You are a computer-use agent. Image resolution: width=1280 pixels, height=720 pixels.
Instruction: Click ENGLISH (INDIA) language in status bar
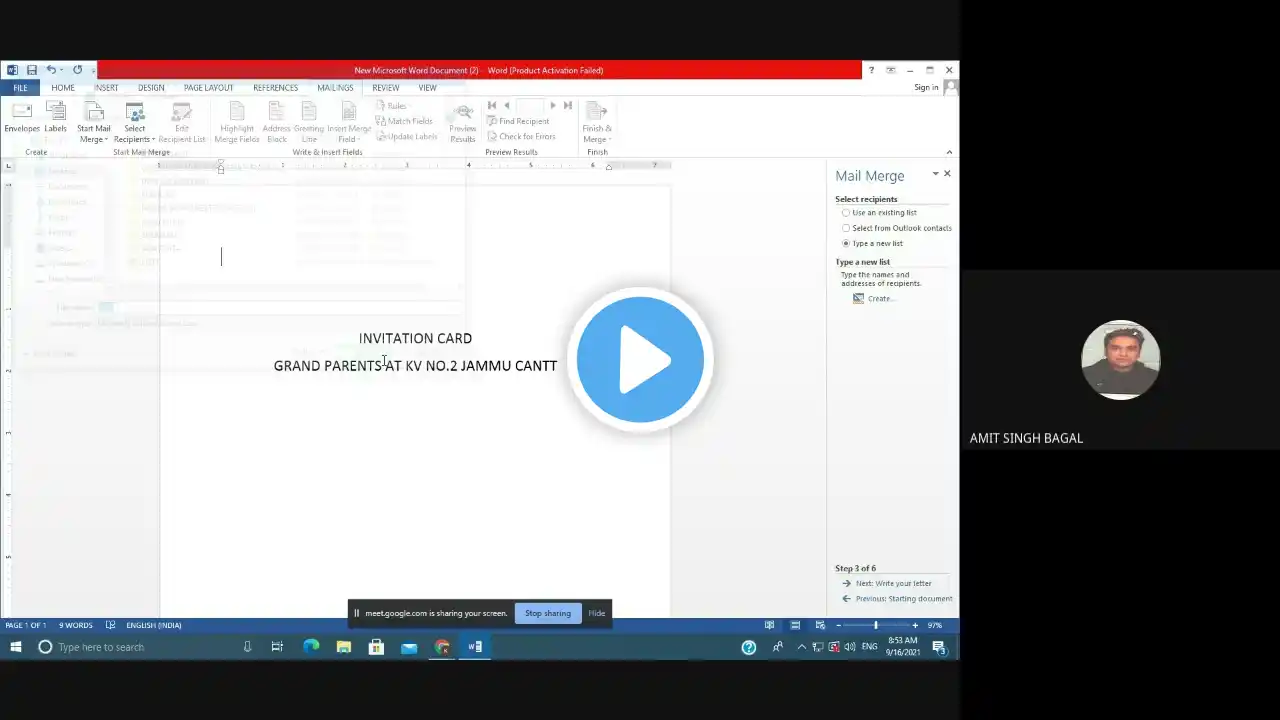coord(153,625)
